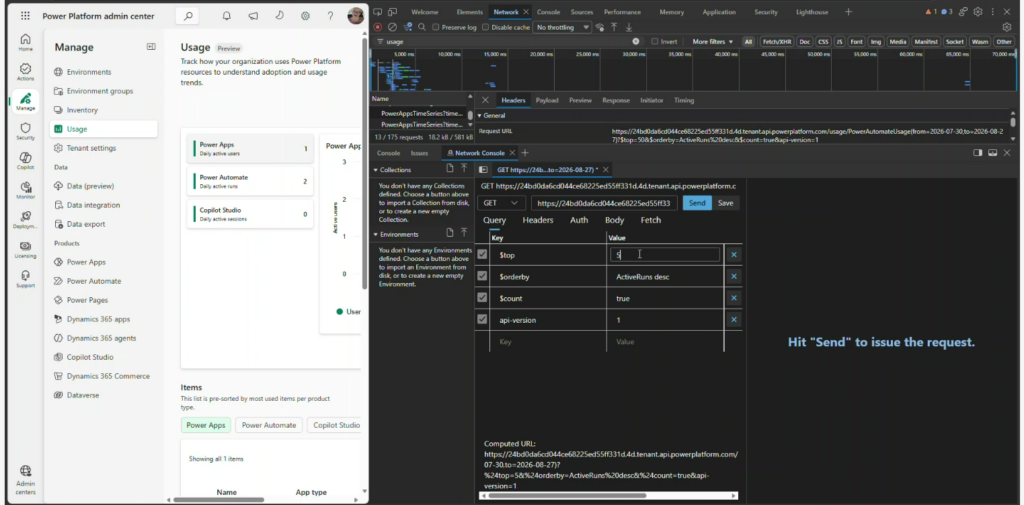Screen dimensions: 1024x505
Task: Open the More filters dropdown
Action: coord(712,42)
